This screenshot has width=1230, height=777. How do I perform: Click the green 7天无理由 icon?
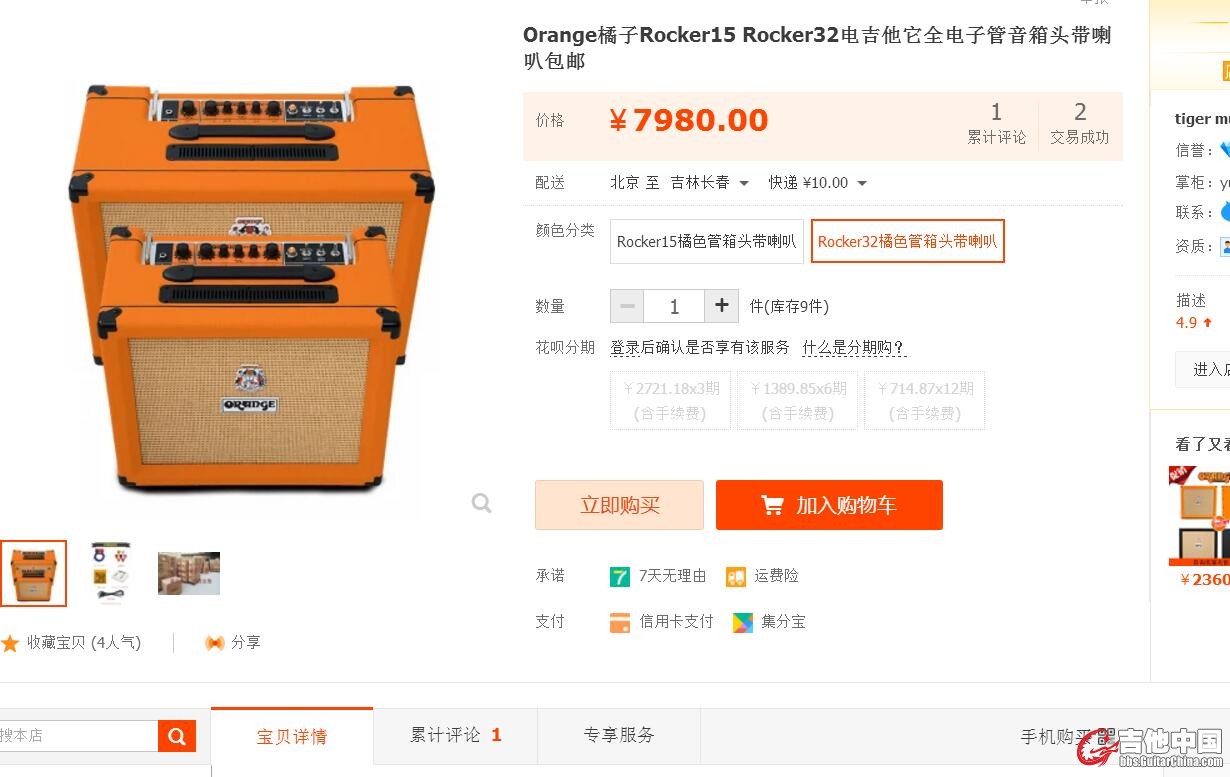click(x=620, y=576)
